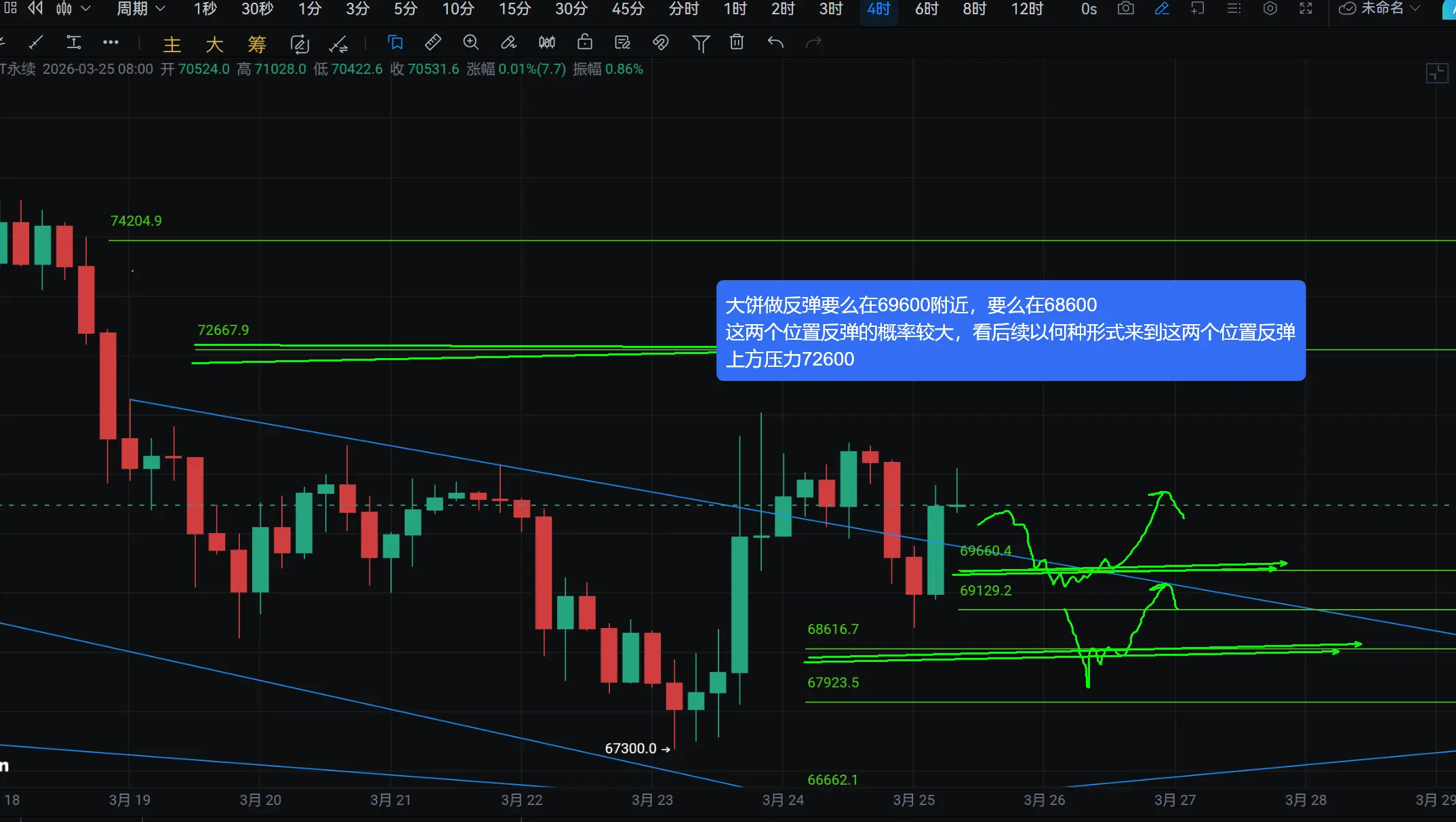Image resolution: width=1456 pixels, height=822 pixels.
Task: Click the hexagon settings icon
Action: point(1270,9)
